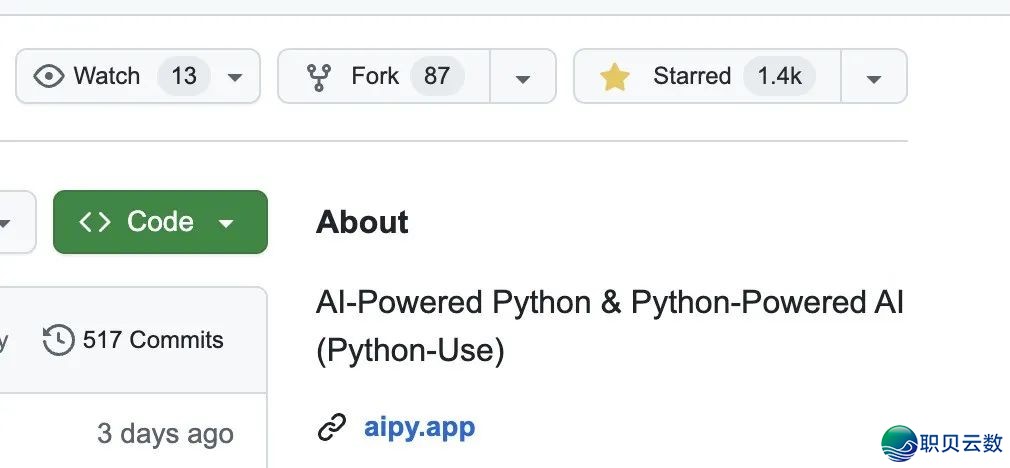This screenshot has width=1010, height=468.
Task: Expand the green Code button caret
Action: [225, 223]
